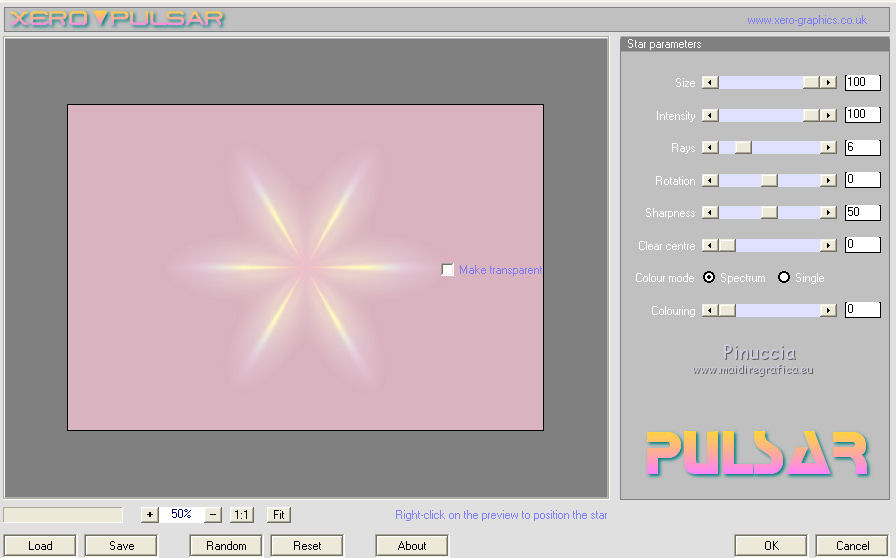Decrease Intensity with left arrow
The width and height of the screenshot is (896, 558).
tap(710, 115)
